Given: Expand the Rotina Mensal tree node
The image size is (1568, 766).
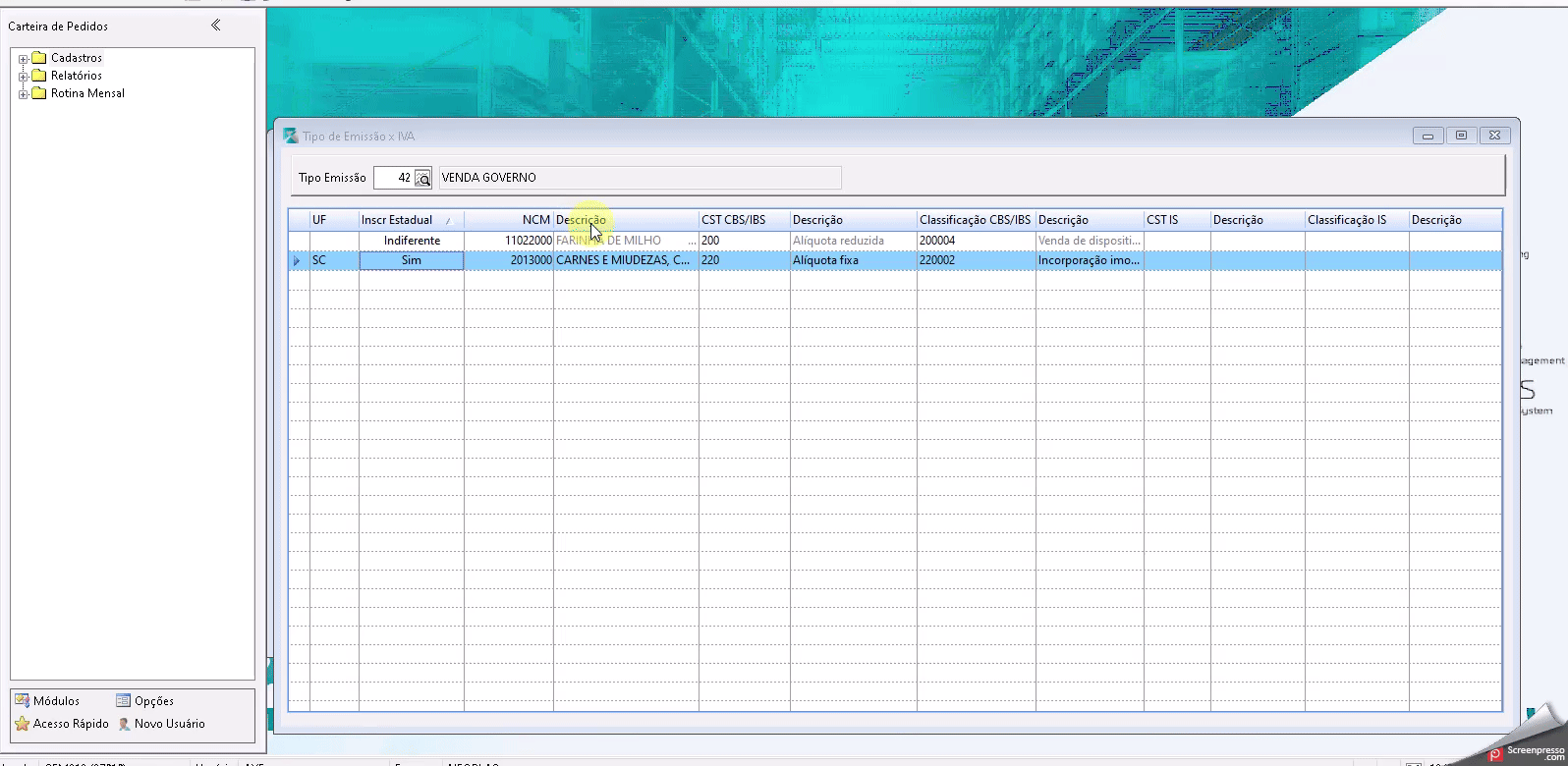Looking at the screenshot, I should 24,94.
